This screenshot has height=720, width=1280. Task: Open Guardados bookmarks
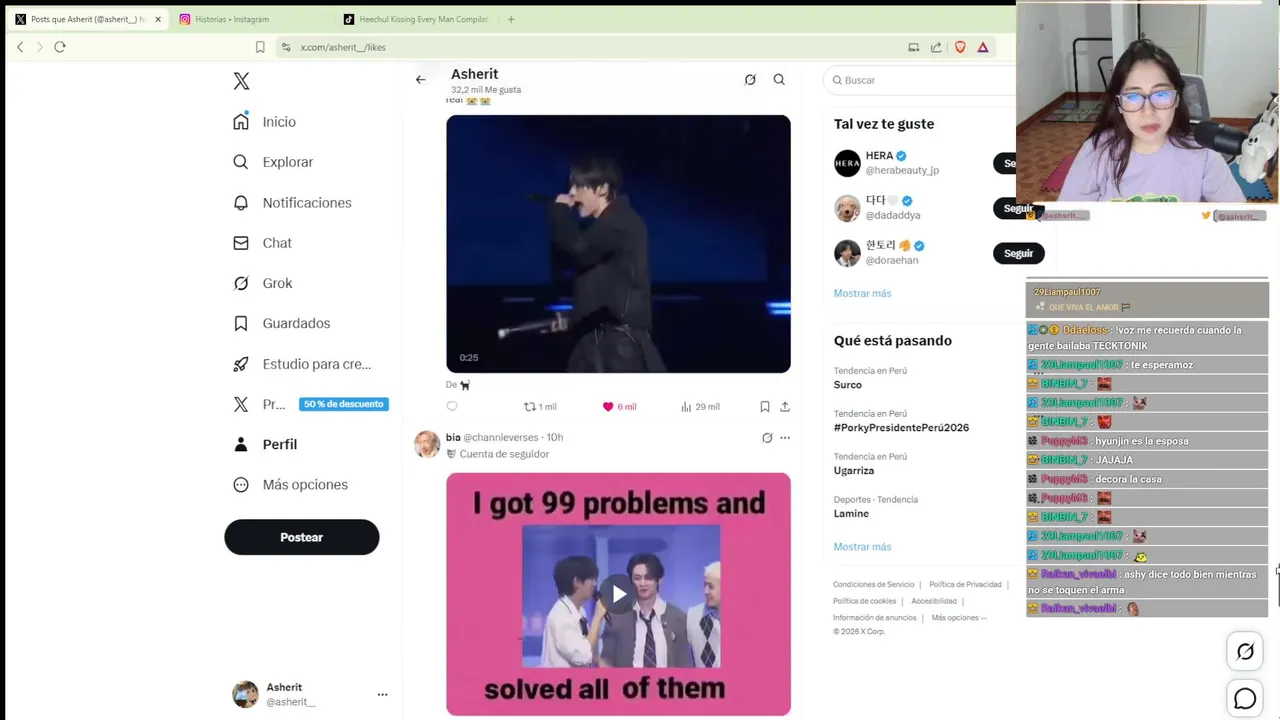pyautogui.click(x=282, y=323)
